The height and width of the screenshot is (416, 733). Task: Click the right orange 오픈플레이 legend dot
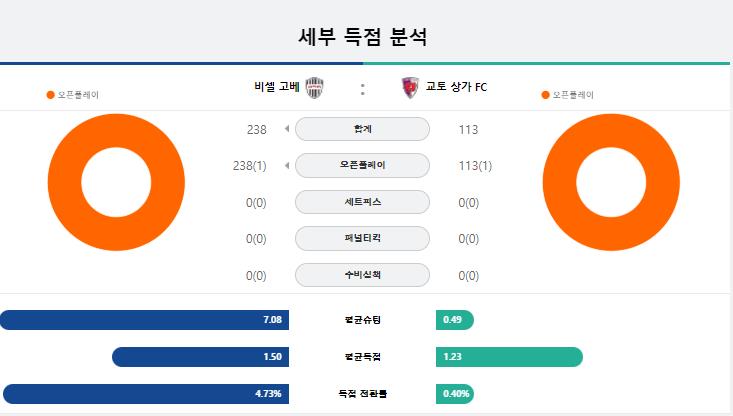[545, 95]
